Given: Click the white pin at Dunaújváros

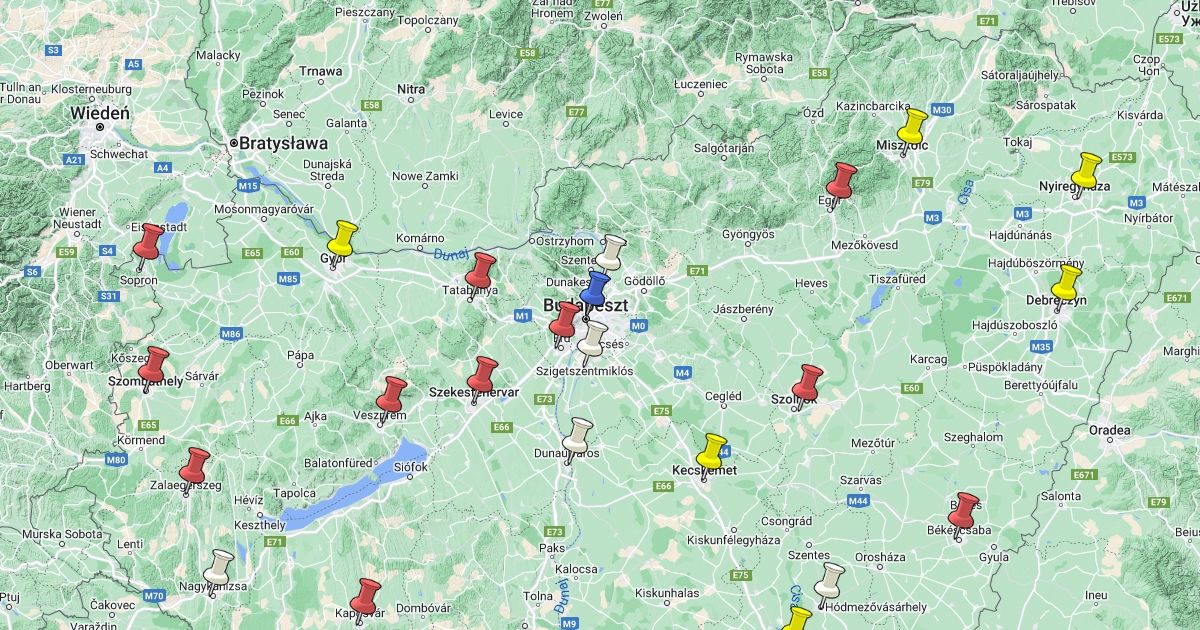Looking at the screenshot, I should 578,435.
